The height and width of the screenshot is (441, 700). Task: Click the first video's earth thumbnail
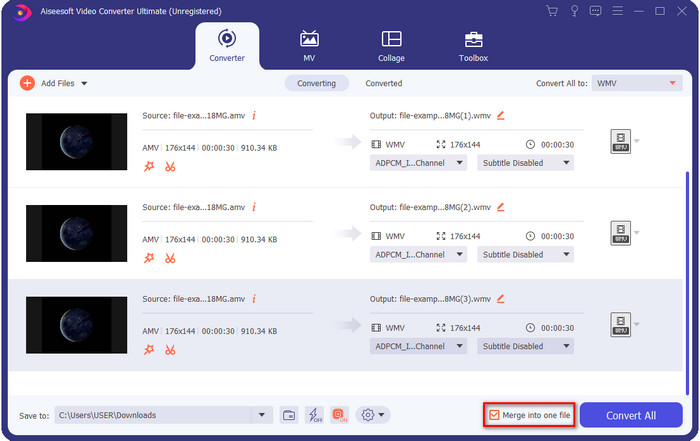77,141
